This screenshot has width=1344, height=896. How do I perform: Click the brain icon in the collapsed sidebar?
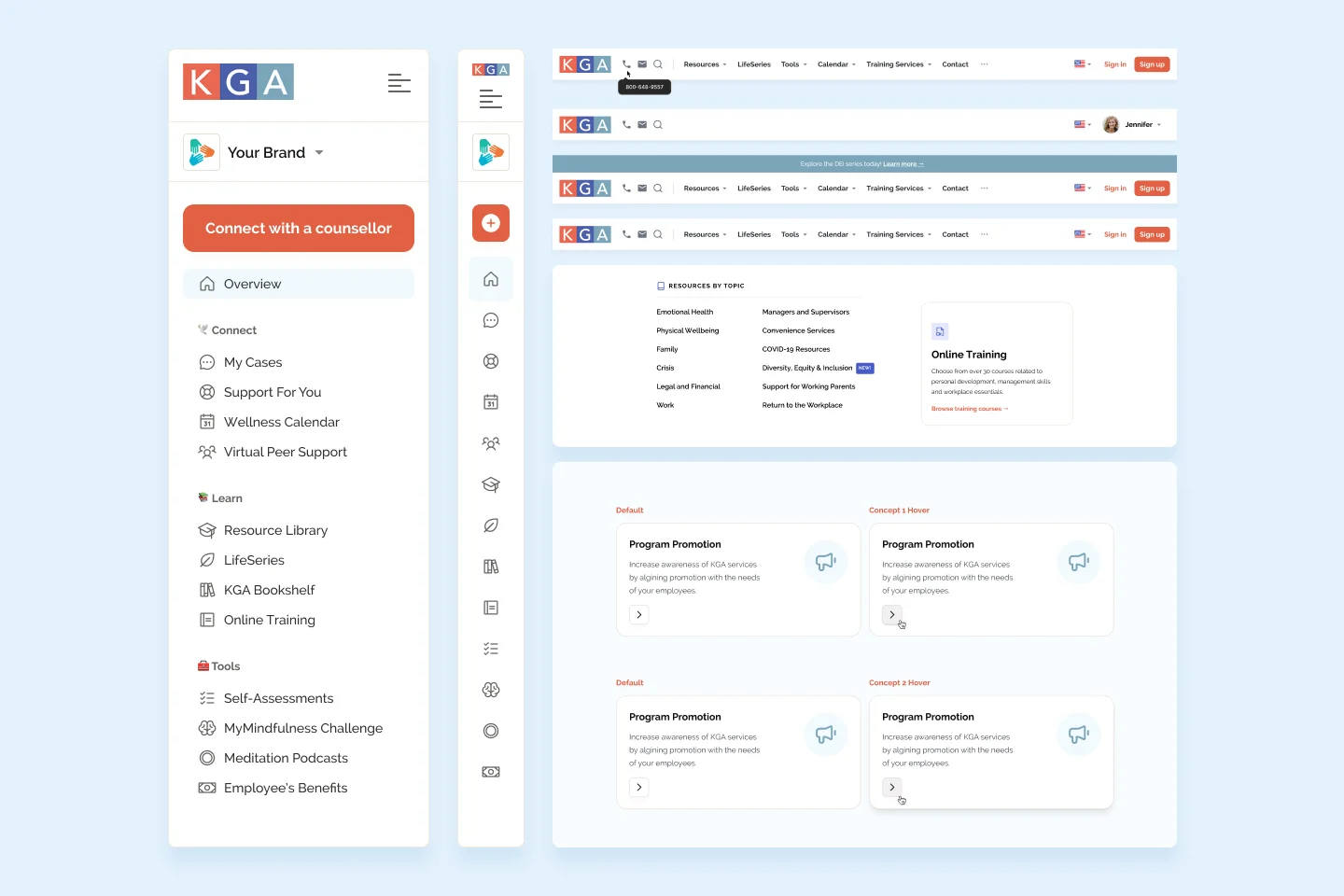pos(491,690)
